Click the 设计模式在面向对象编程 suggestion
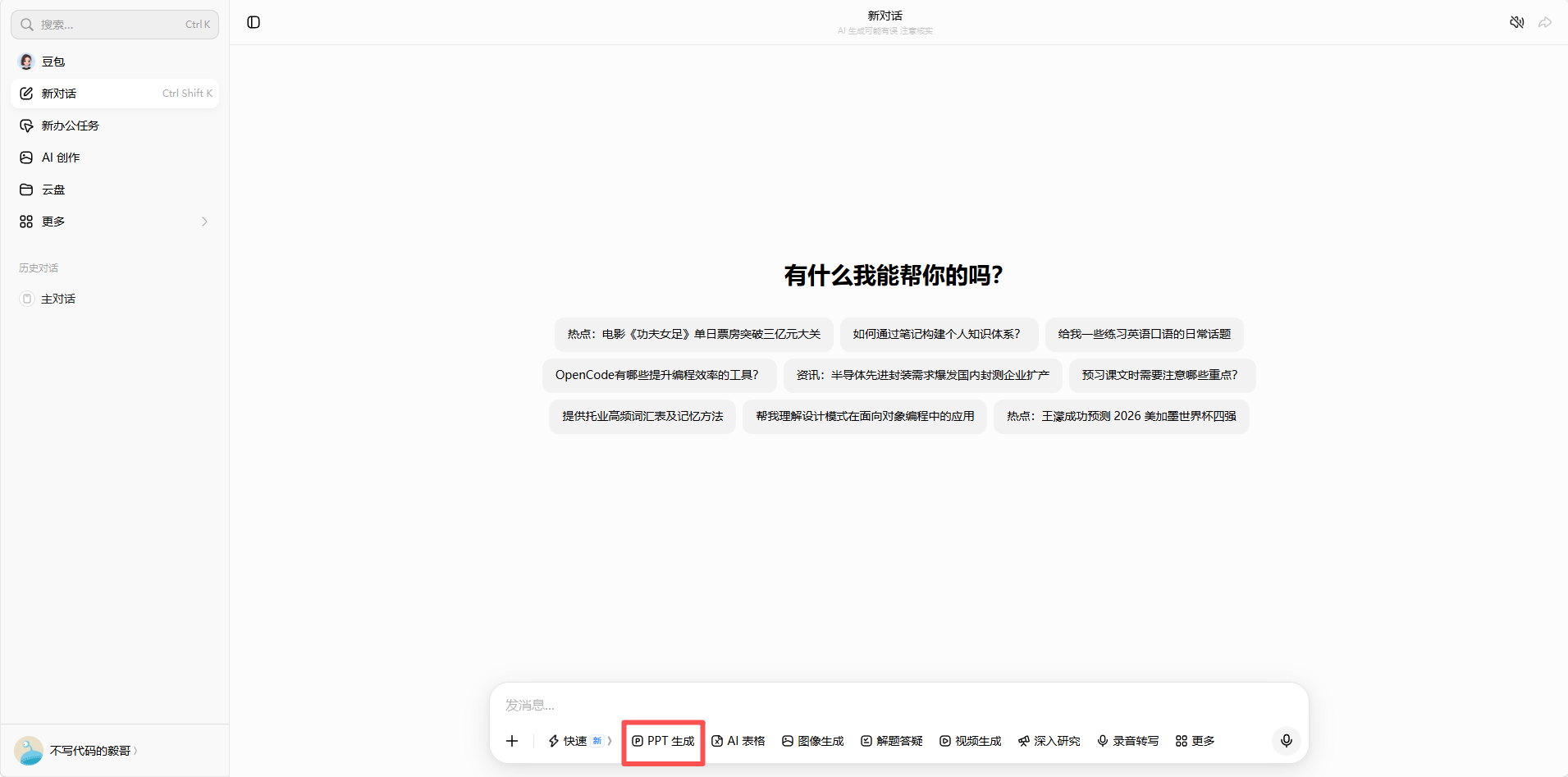Viewport: 1568px width, 777px height. coord(865,417)
